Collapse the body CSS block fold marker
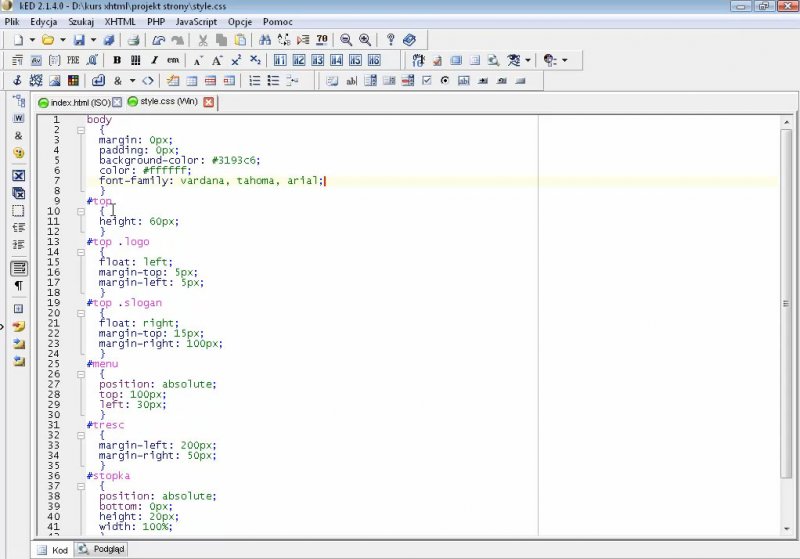Viewport: 800px width, 559px height. [x=81, y=130]
